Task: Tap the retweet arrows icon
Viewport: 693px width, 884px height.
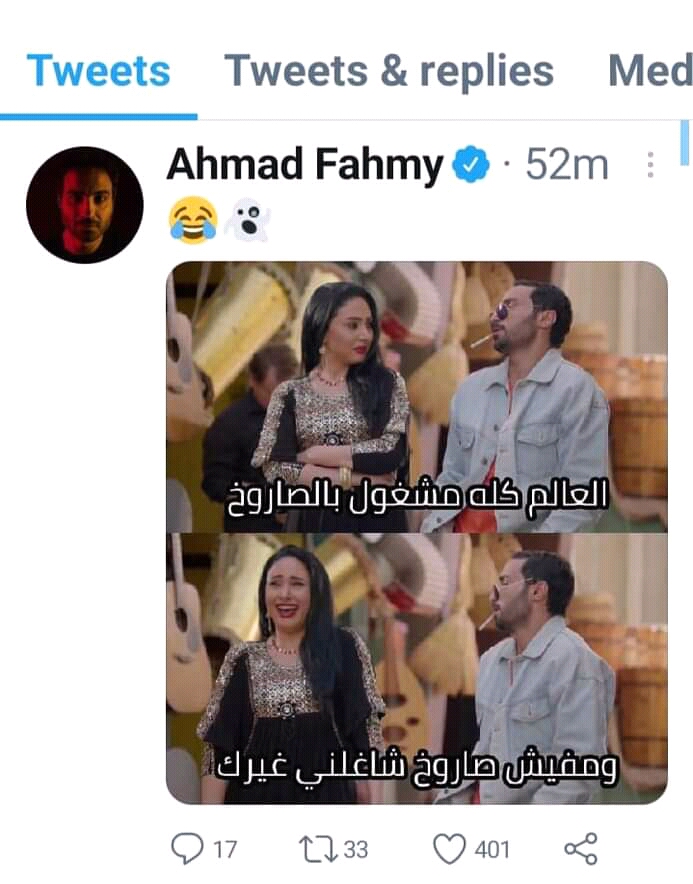Action: tap(317, 849)
